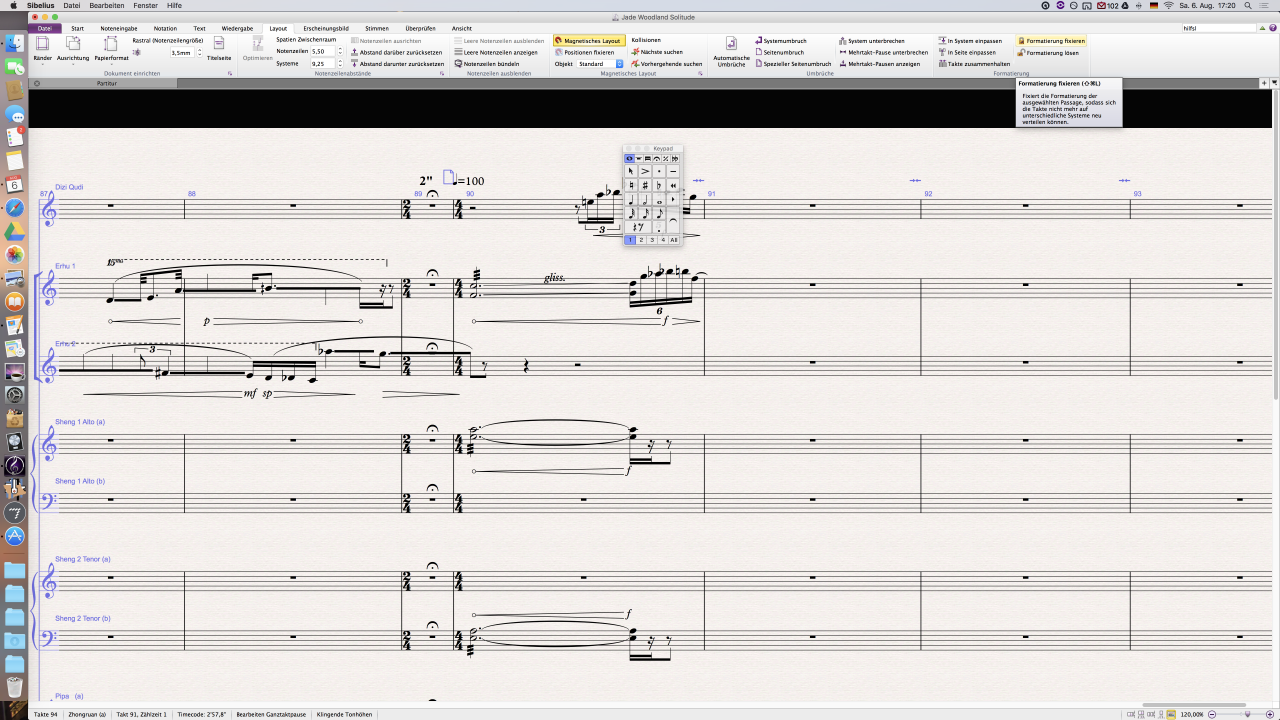Adjust the zoom slider in status bar
Viewport: 1280px width, 720px height.
click(x=1247, y=714)
